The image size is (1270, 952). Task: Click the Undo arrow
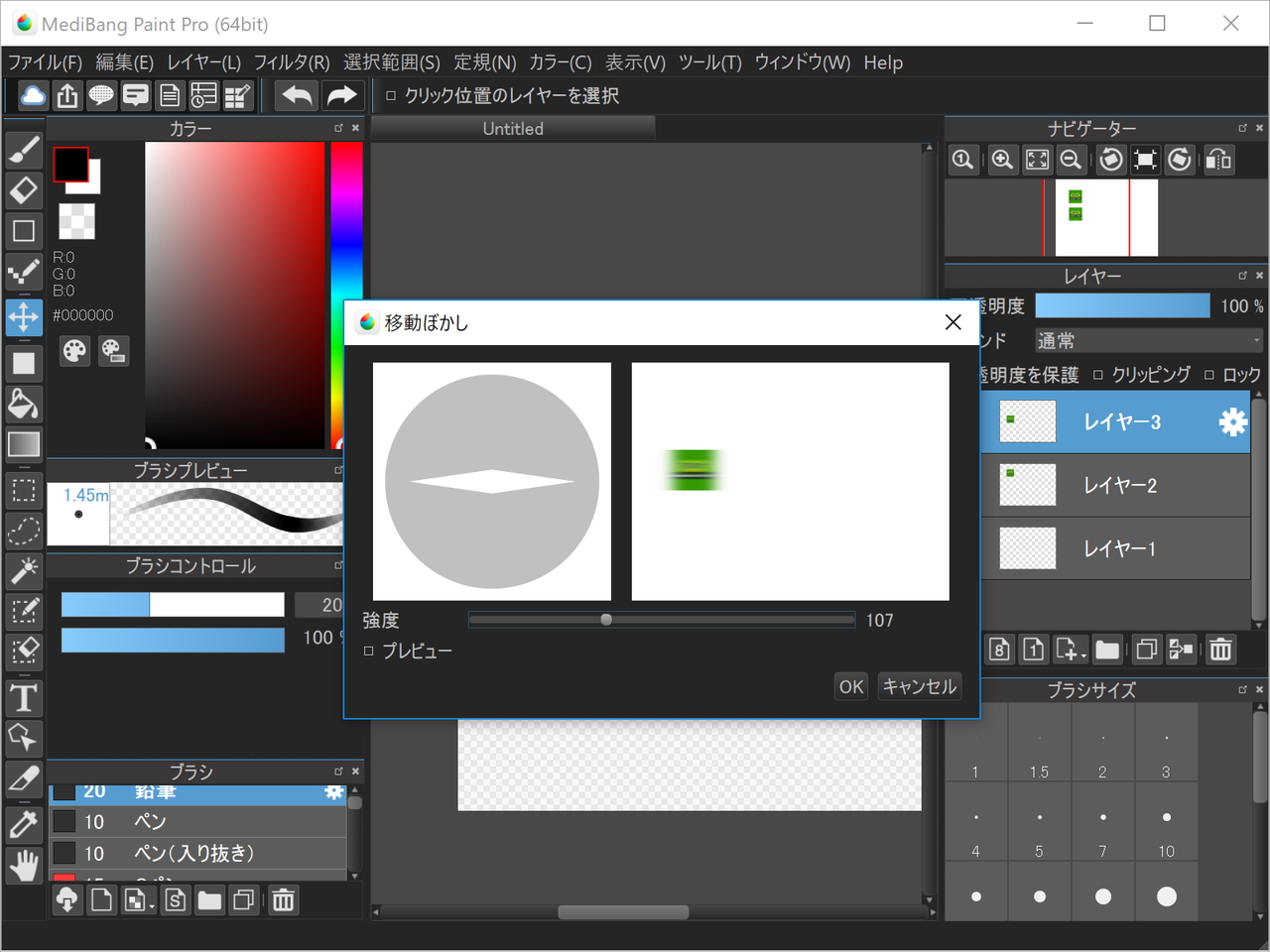tap(298, 96)
